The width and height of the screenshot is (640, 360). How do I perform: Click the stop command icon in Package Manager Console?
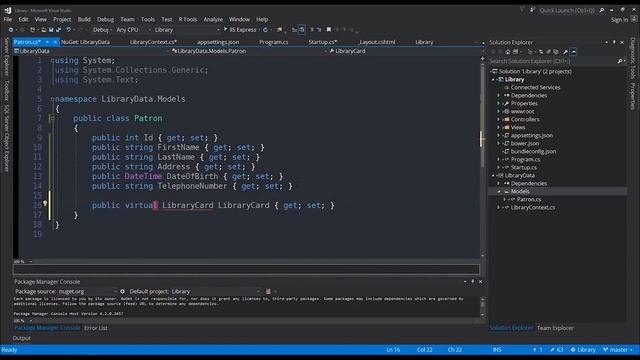268,291
